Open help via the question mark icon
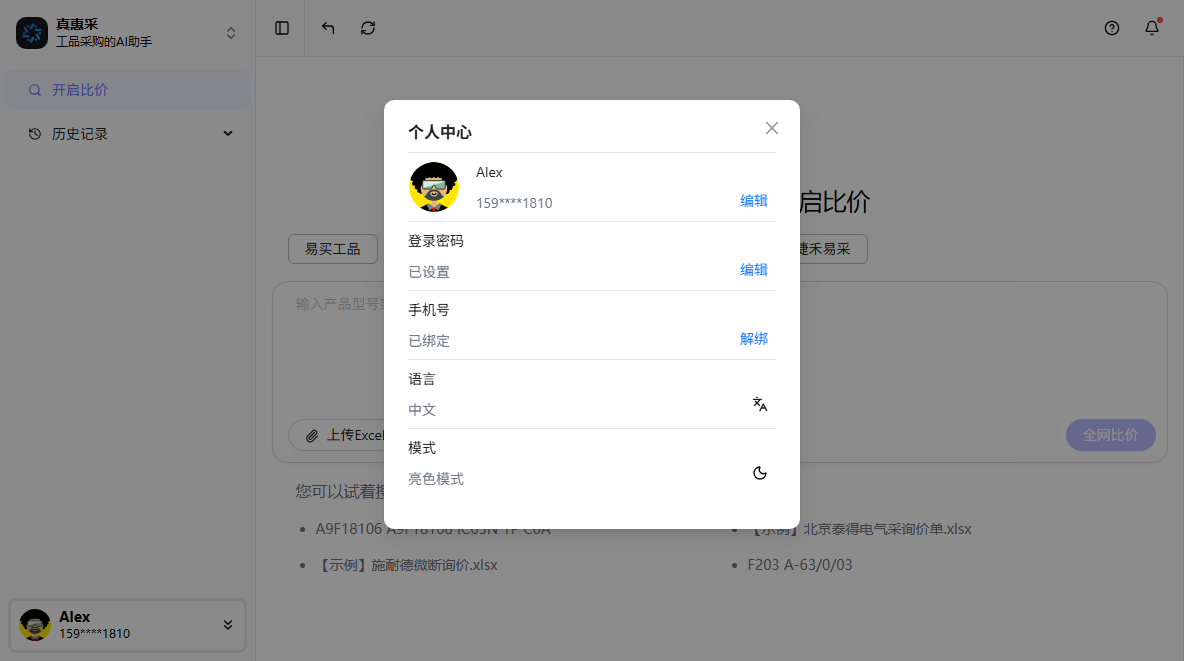The image size is (1184, 661). (1112, 28)
